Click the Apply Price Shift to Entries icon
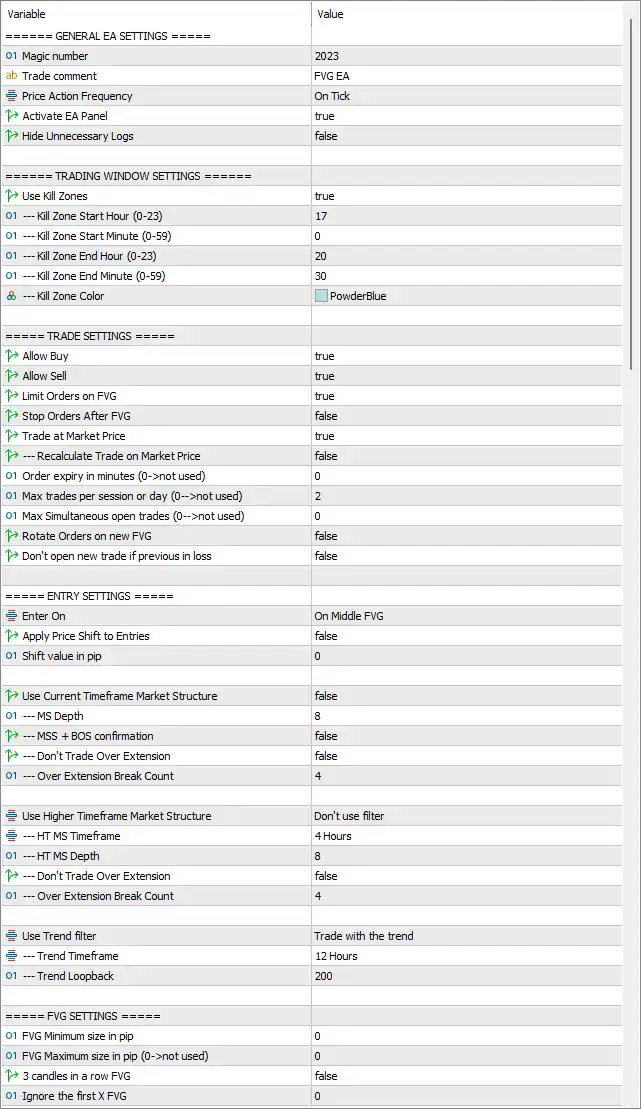Screen dimensions: 641x1109 point(11,636)
